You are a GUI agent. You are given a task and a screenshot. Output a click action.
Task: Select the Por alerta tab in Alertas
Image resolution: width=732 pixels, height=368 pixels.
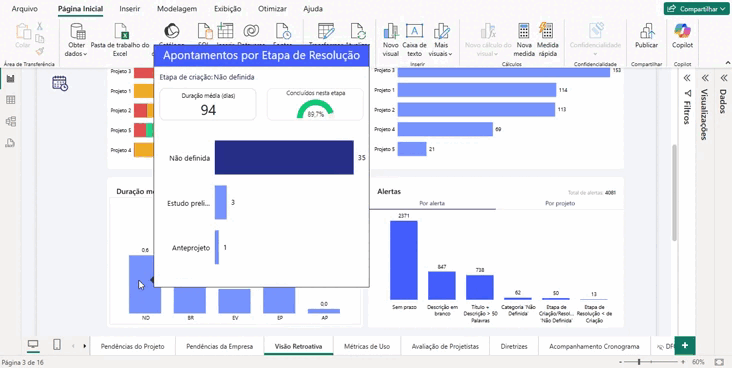tap(432, 204)
